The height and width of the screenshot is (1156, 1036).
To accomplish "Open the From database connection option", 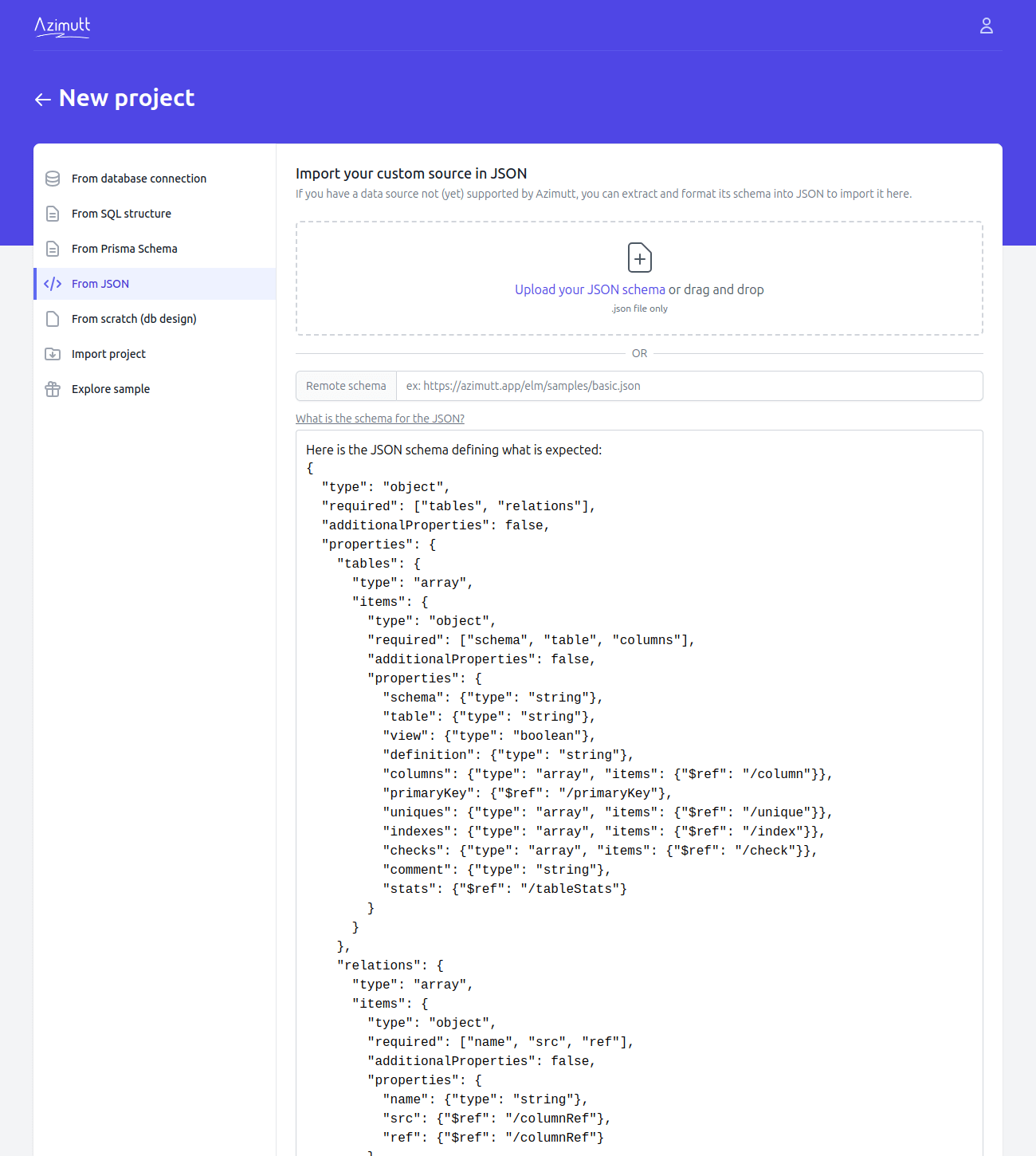I will coord(139,179).
